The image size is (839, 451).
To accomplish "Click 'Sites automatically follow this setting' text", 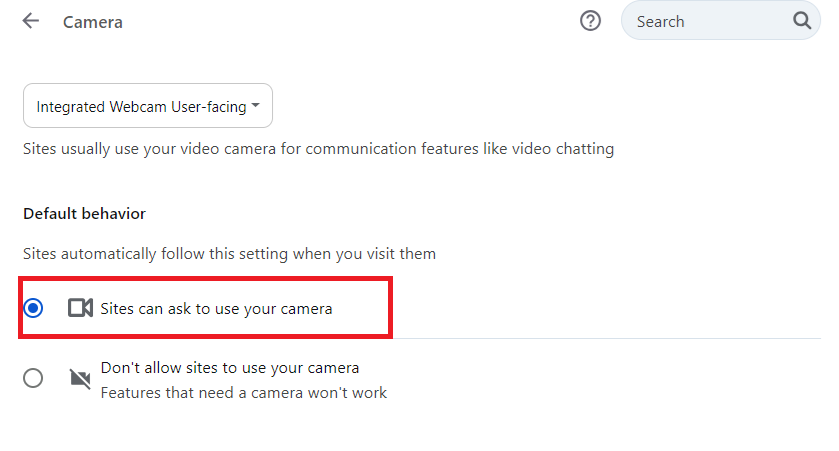I will [229, 254].
